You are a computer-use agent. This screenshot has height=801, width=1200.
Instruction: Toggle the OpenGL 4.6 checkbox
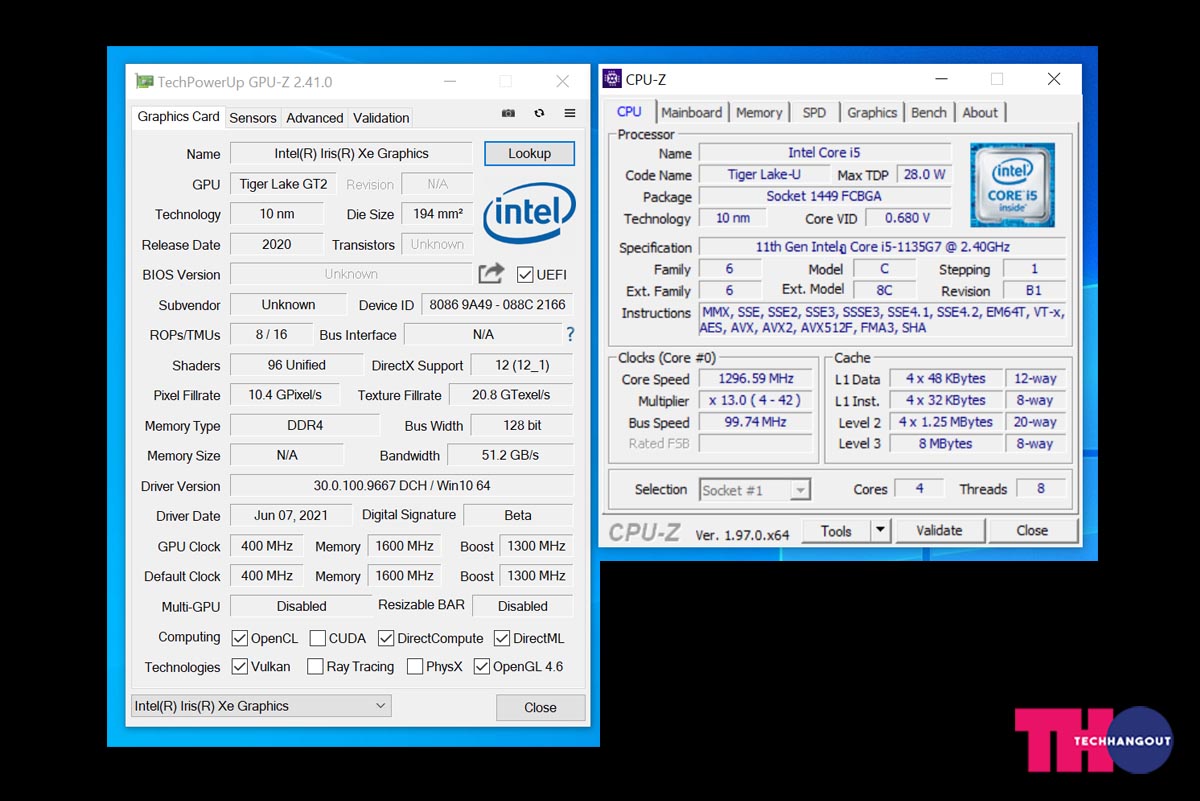(x=482, y=666)
